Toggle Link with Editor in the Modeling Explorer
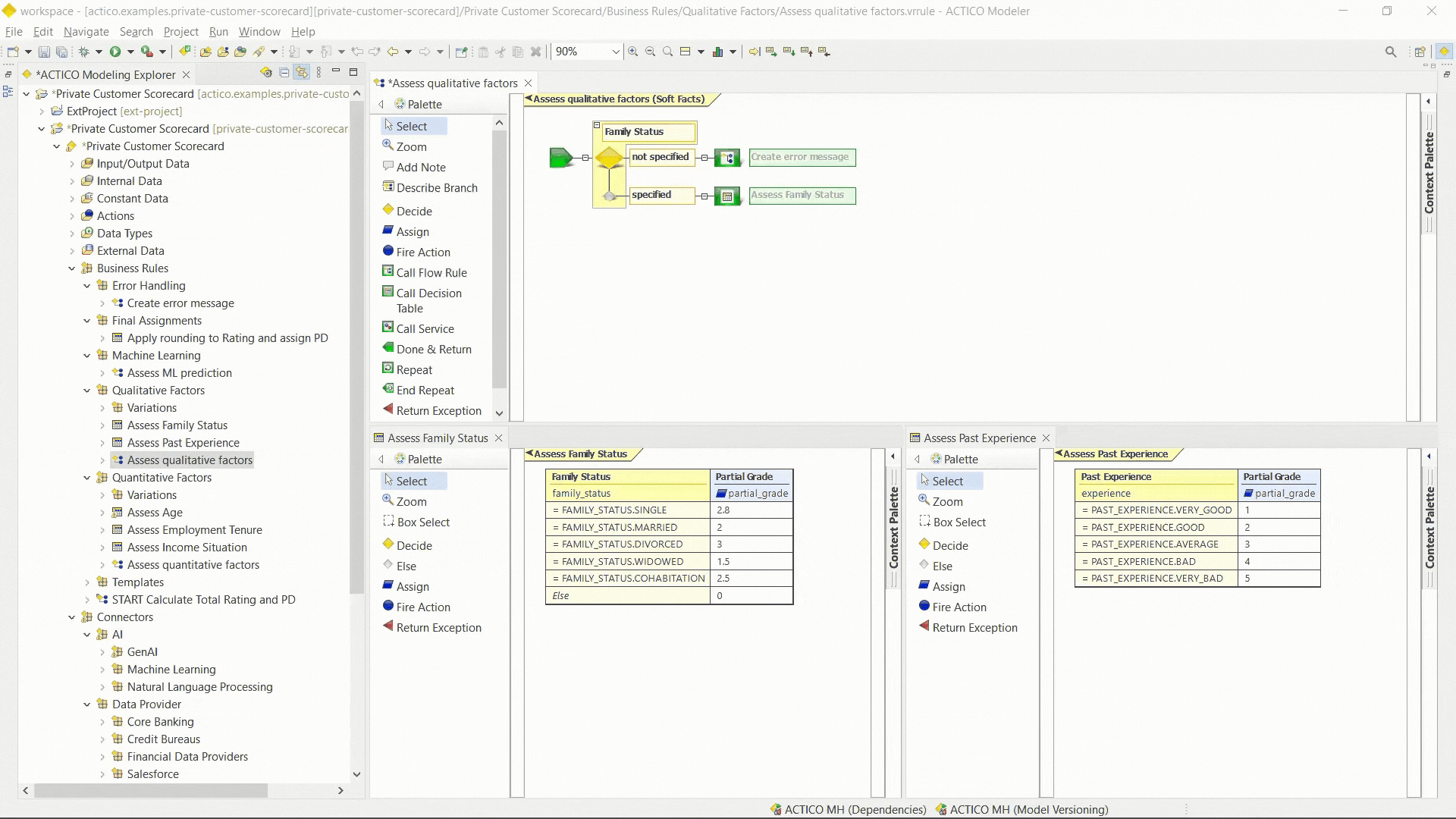 point(301,72)
